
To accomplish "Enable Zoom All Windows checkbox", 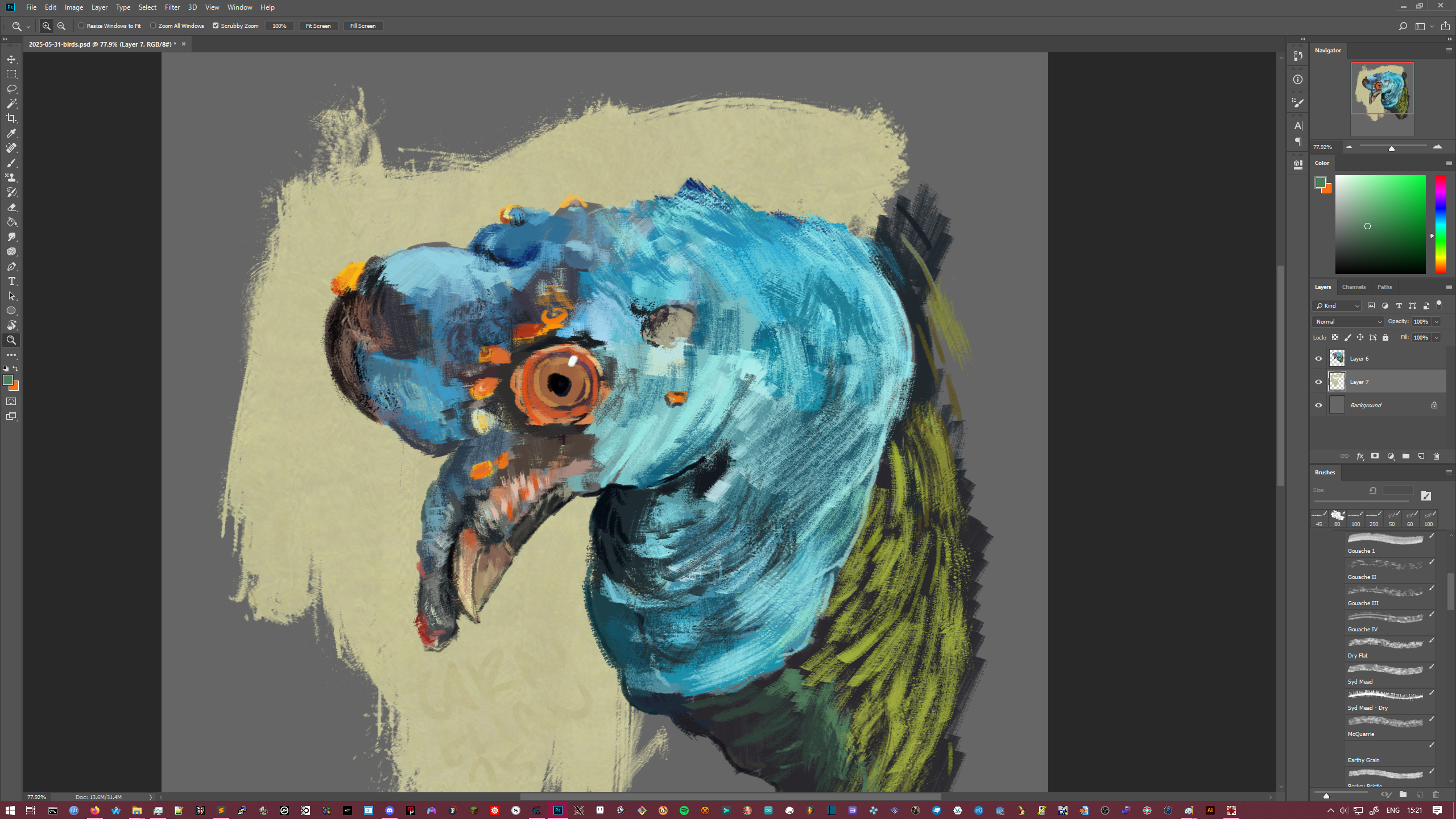I will pos(153,26).
